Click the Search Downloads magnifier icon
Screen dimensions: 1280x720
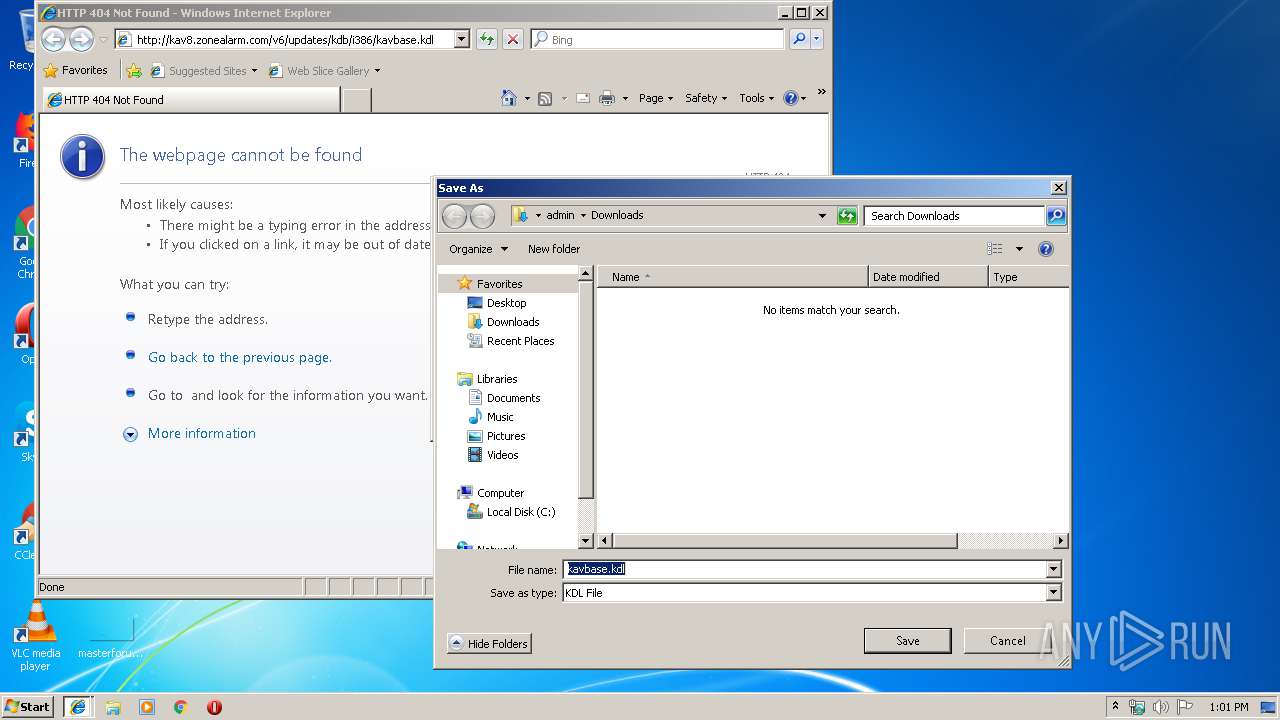[x=1056, y=216]
